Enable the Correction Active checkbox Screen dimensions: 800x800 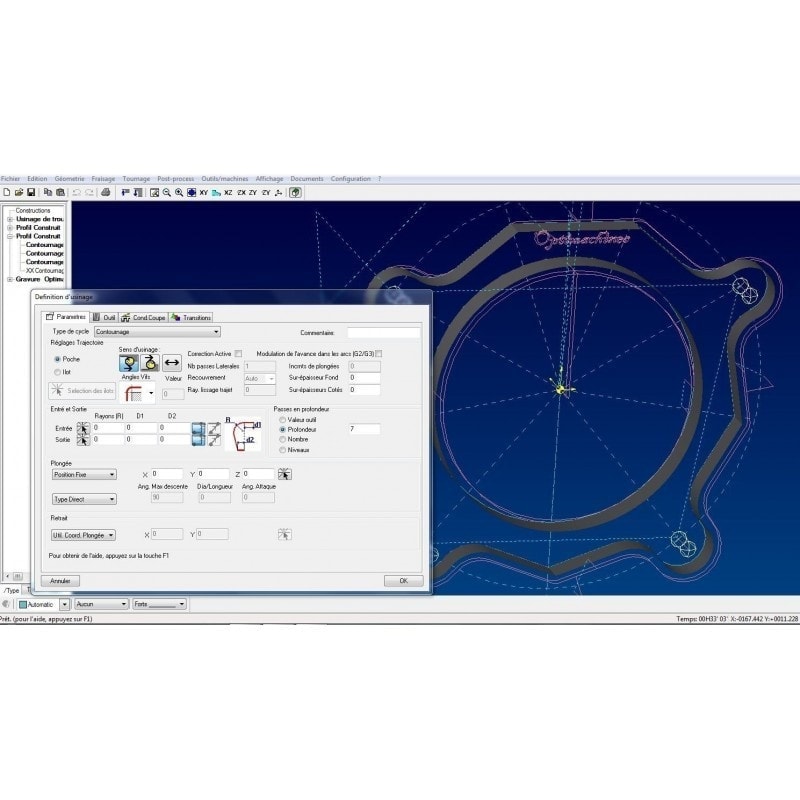(x=238, y=354)
